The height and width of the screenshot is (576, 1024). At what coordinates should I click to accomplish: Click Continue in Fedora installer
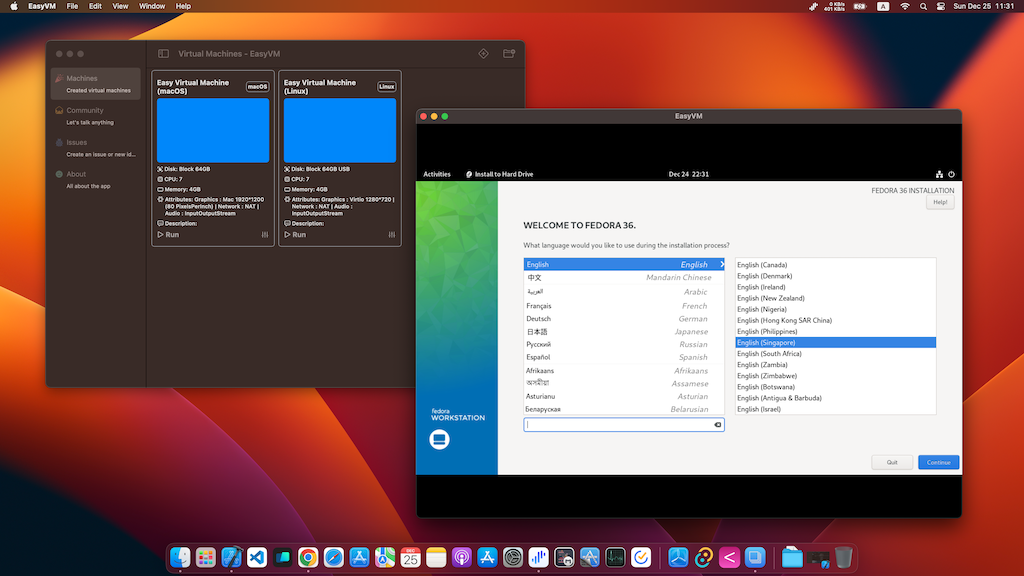click(938, 462)
